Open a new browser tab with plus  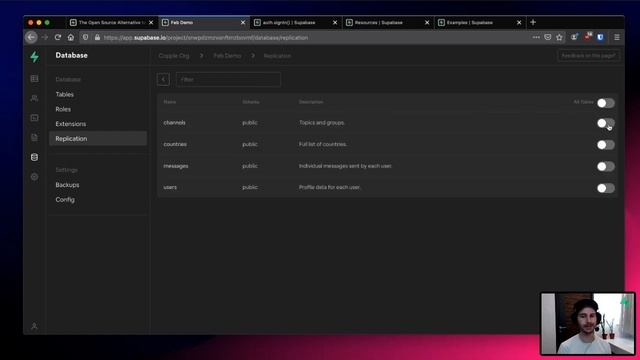(x=533, y=22)
